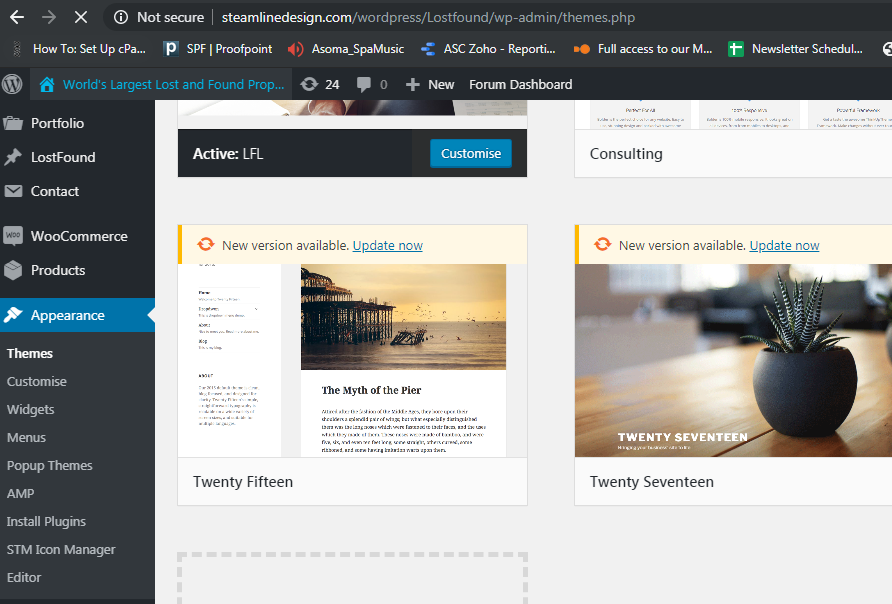892x604 pixels.
Task: Open Forum Dashboard in admin bar
Action: click(521, 84)
